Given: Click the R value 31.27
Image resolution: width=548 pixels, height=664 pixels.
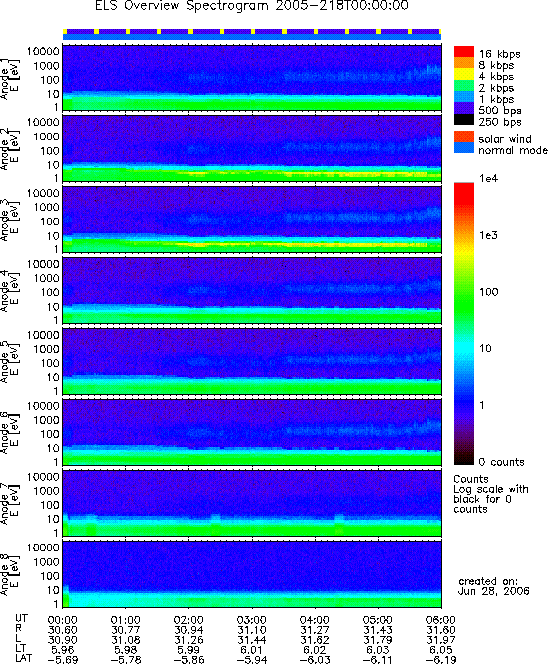Looking at the screenshot, I should 315,630.
